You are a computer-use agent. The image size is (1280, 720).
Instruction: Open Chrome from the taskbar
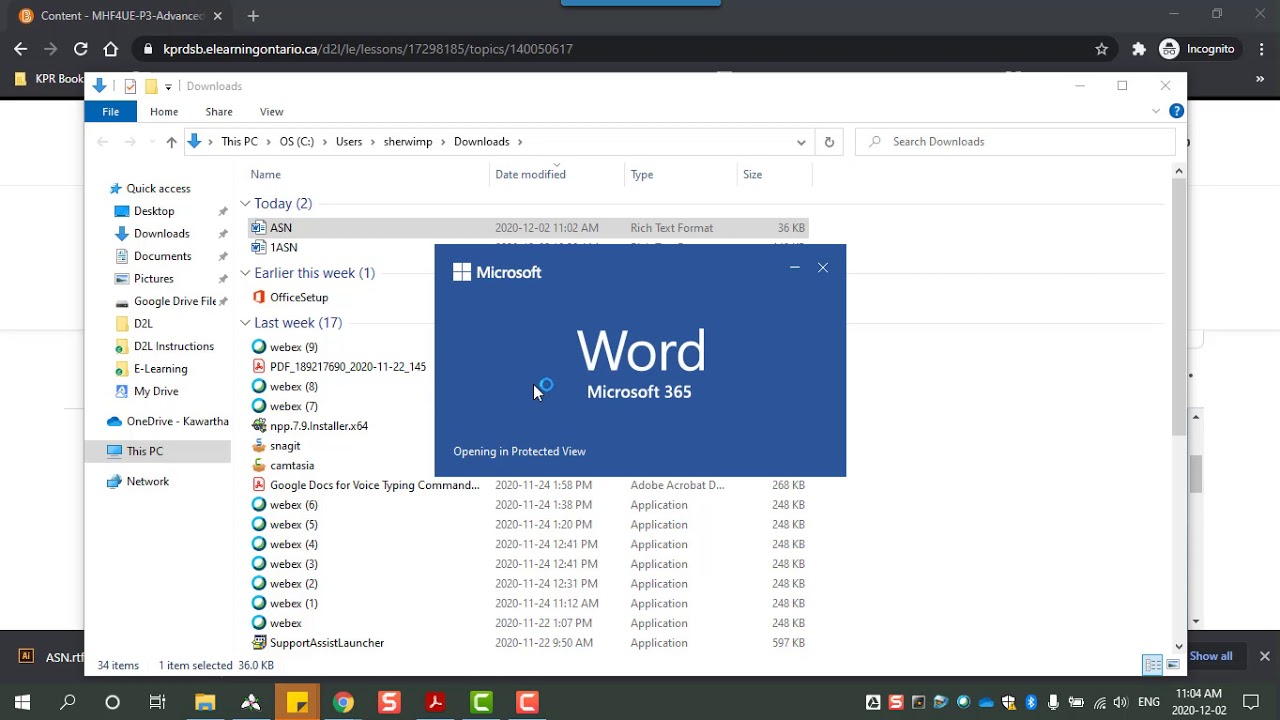(343, 702)
